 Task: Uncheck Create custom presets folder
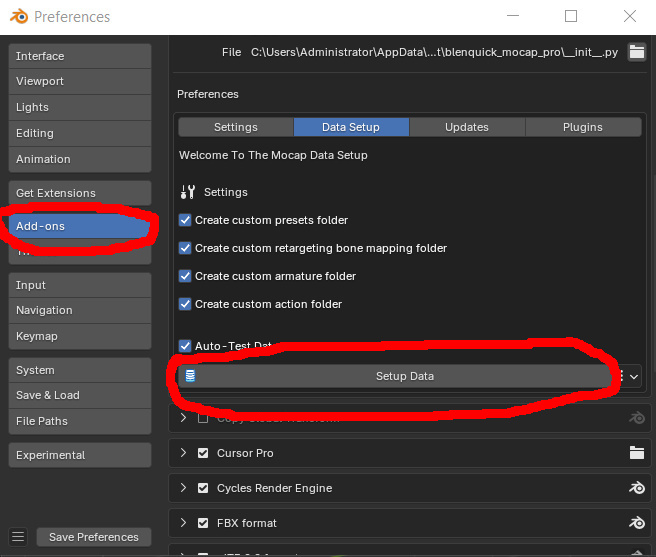(185, 220)
